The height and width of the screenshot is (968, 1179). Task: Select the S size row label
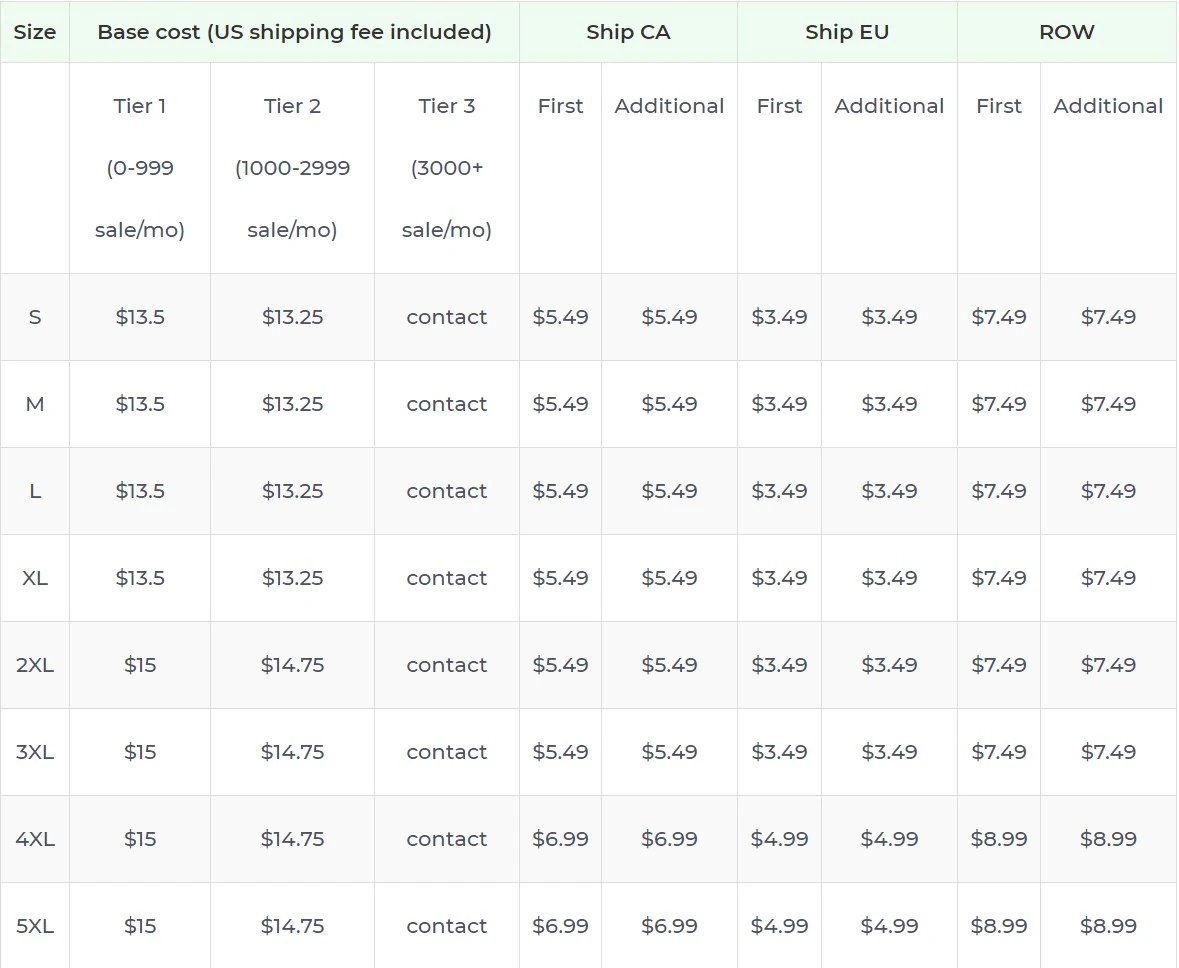35,317
